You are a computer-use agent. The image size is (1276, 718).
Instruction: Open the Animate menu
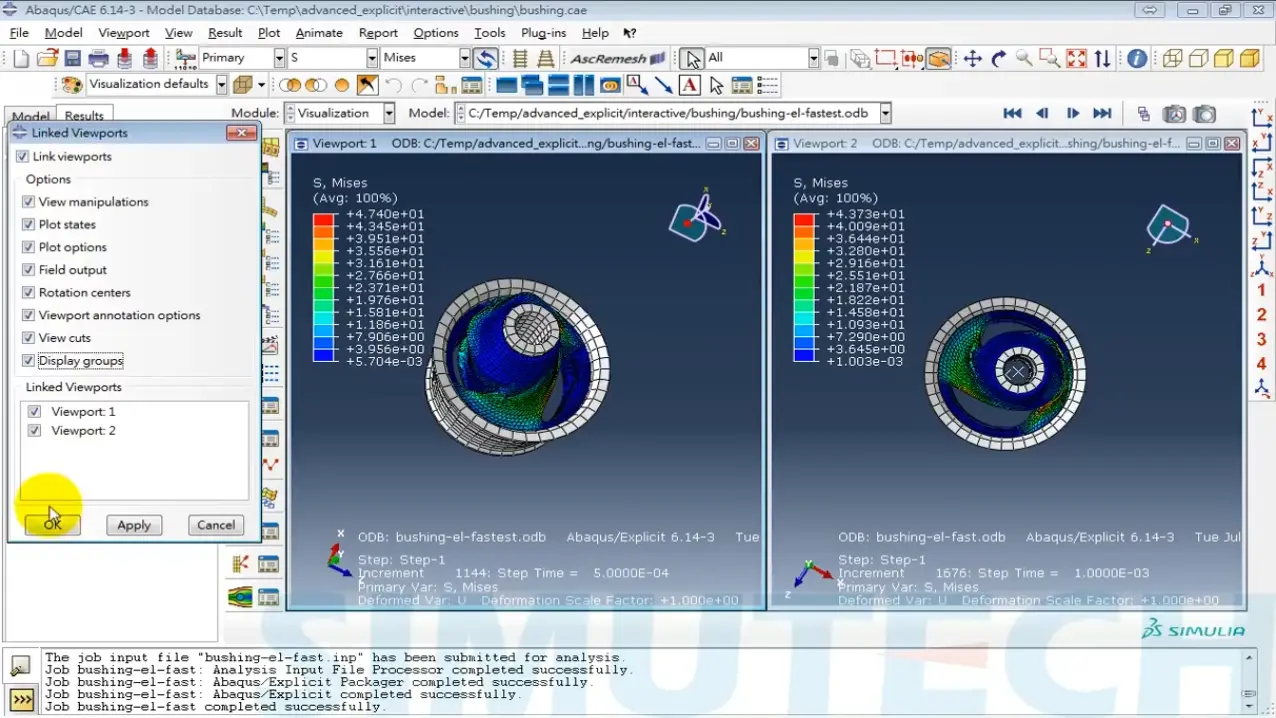click(x=319, y=32)
